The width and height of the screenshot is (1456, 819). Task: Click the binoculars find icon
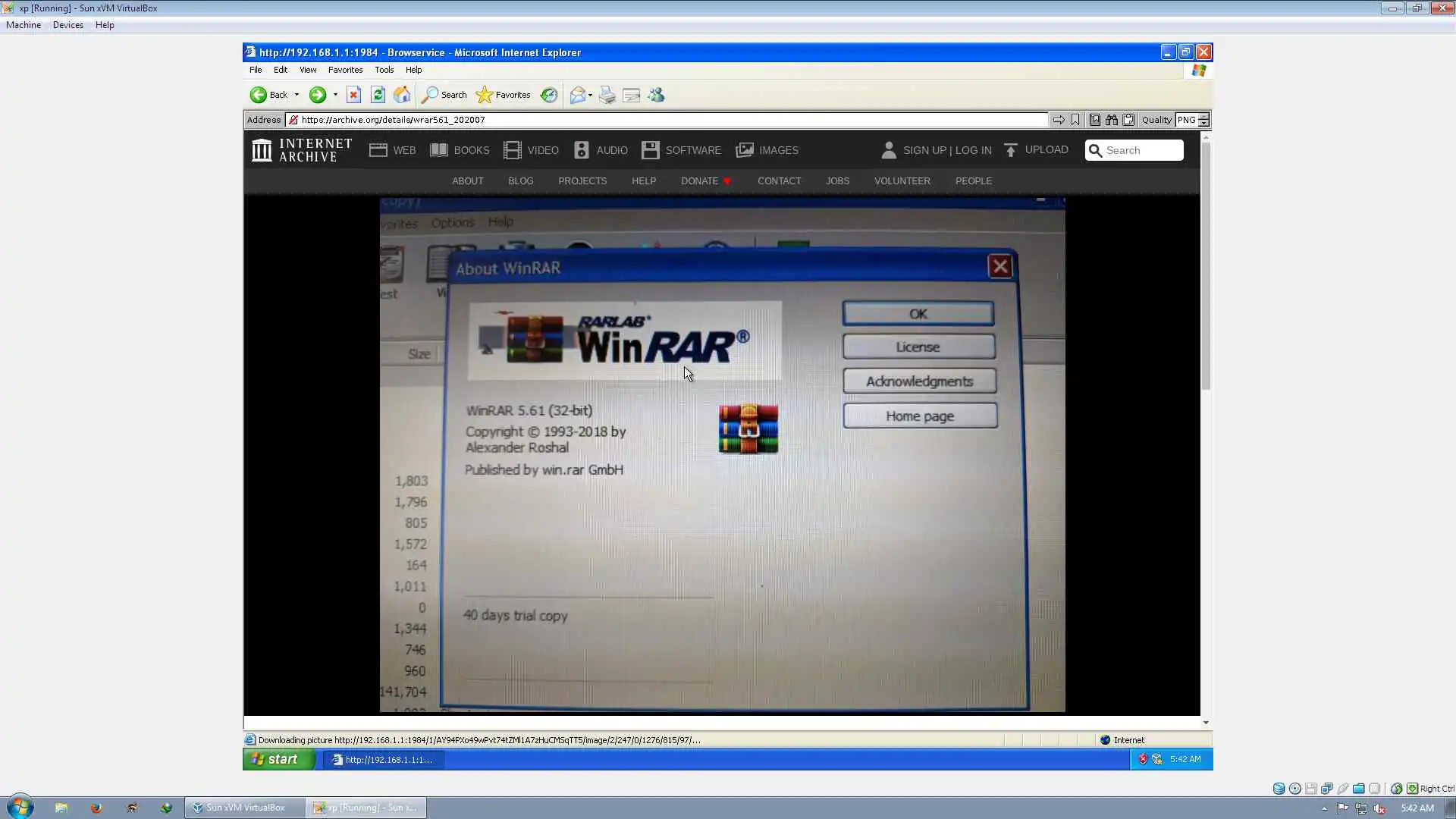1112,120
